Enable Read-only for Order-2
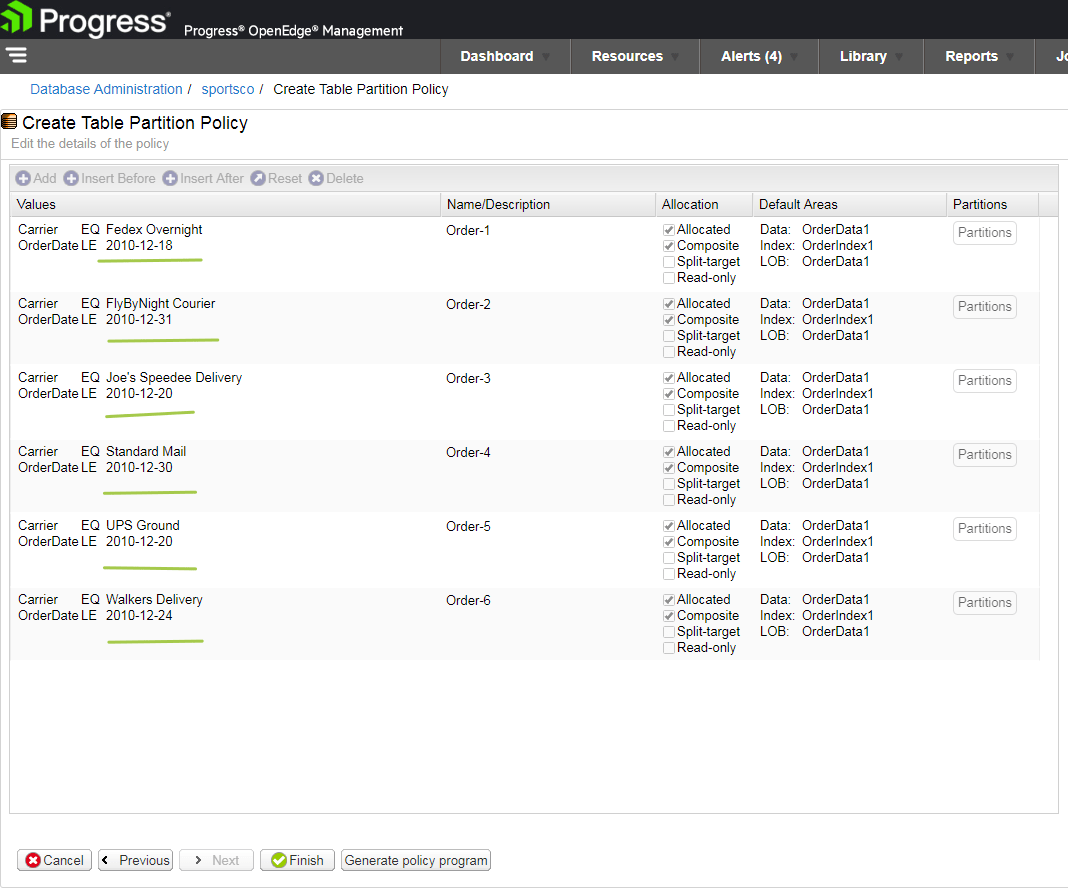Viewport: 1068px width, 892px height. 669,352
